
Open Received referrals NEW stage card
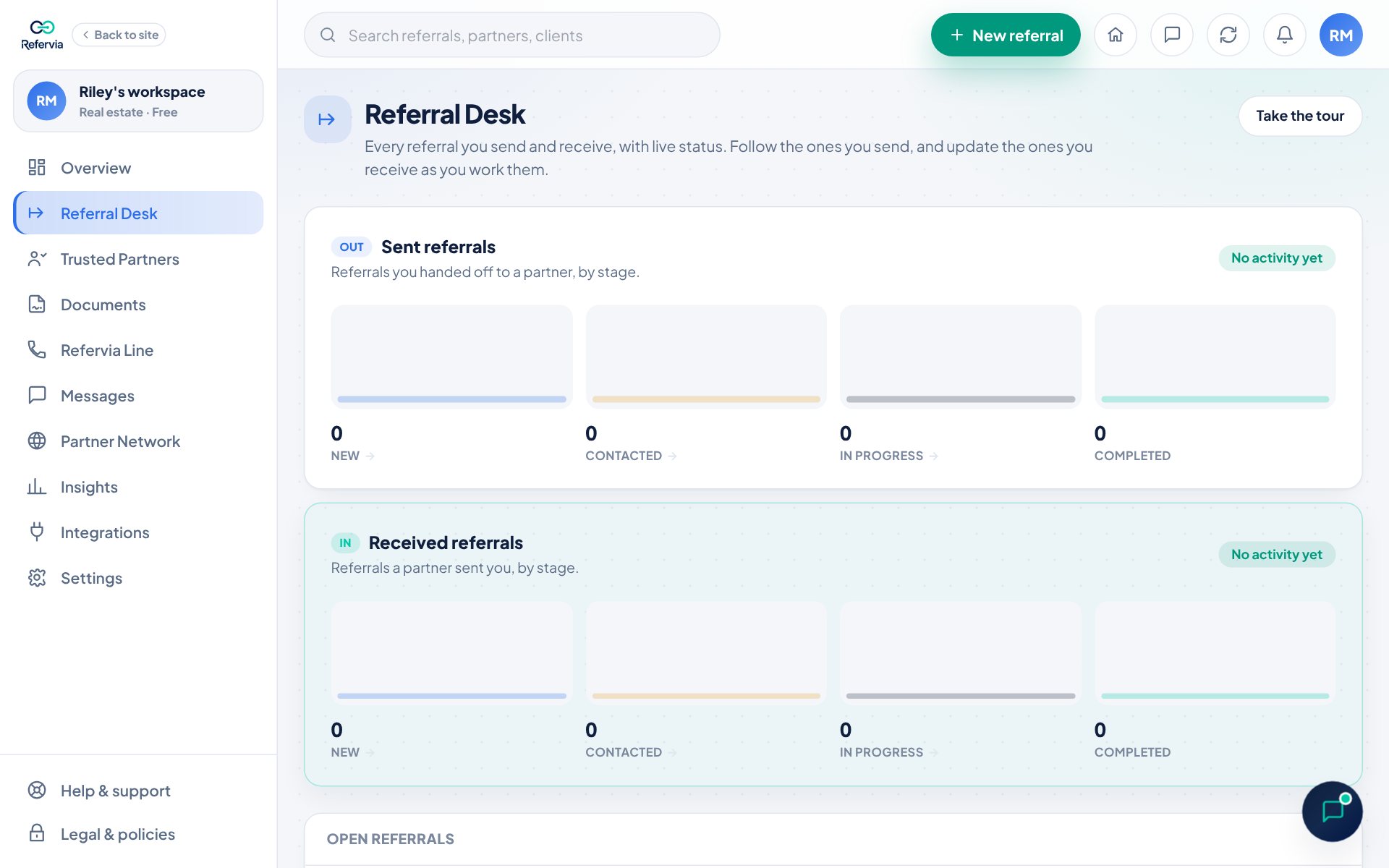(x=452, y=652)
